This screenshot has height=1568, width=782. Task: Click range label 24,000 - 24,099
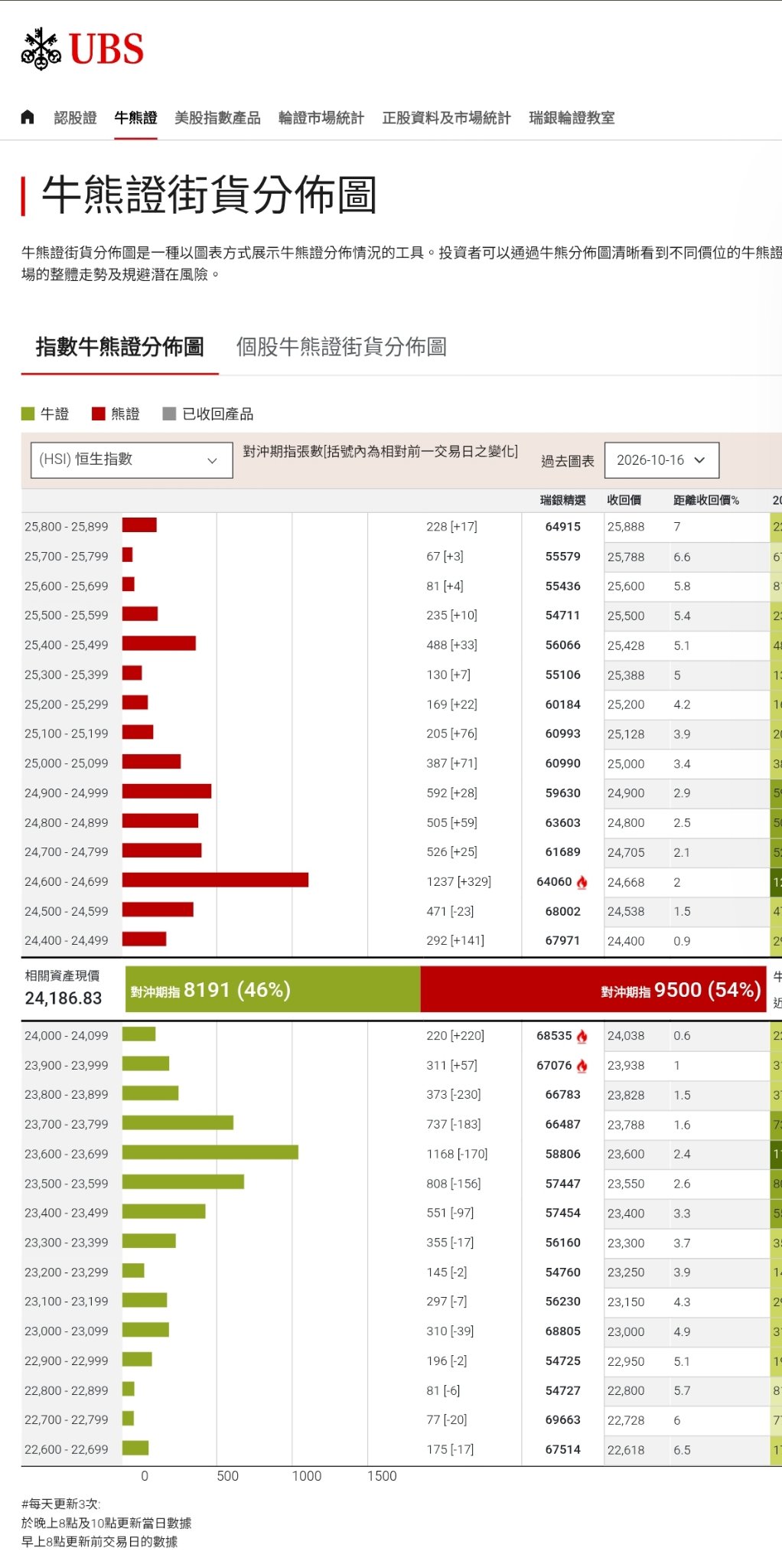click(67, 1036)
